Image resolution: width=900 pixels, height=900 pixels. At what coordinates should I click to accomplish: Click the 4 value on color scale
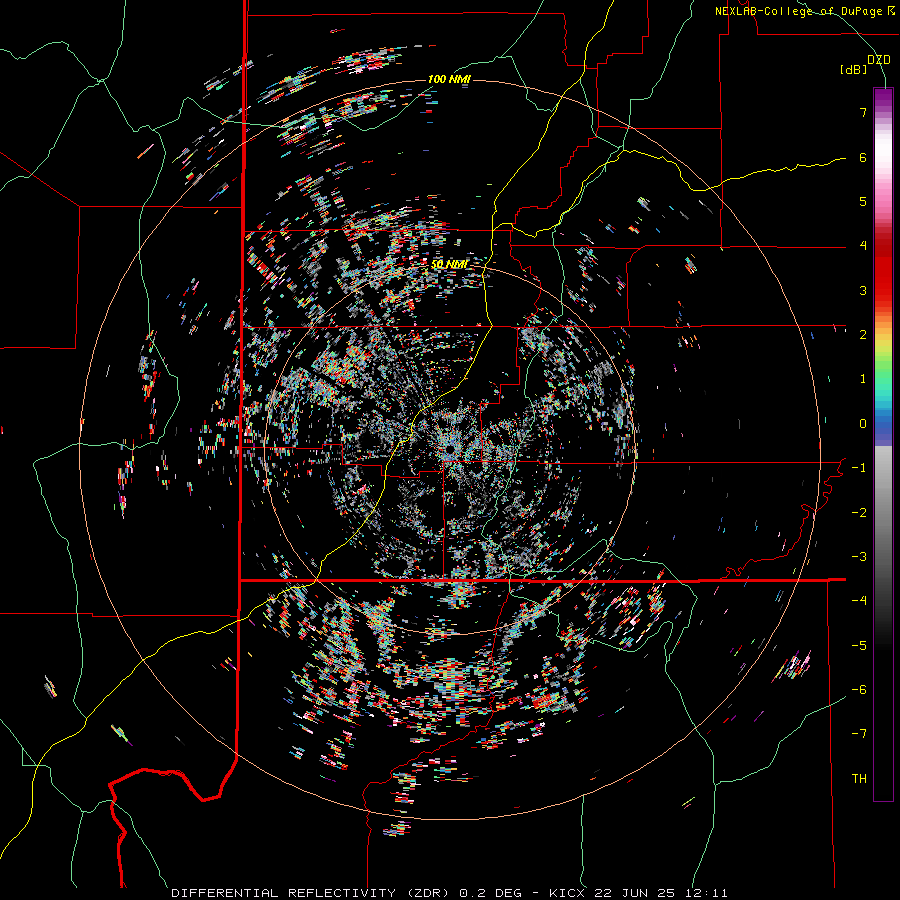coord(863,246)
